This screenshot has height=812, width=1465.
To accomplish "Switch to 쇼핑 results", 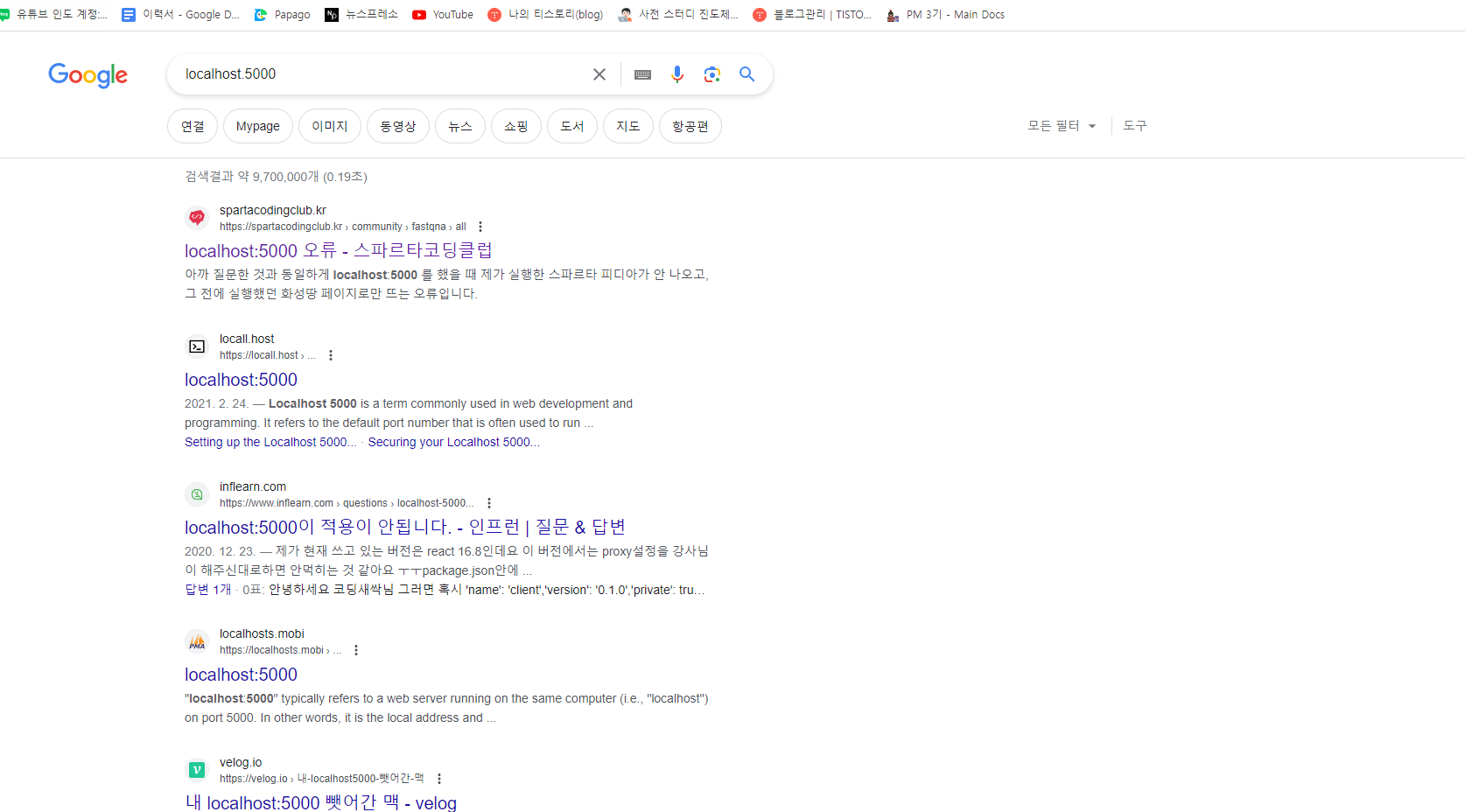I will pos(516,126).
